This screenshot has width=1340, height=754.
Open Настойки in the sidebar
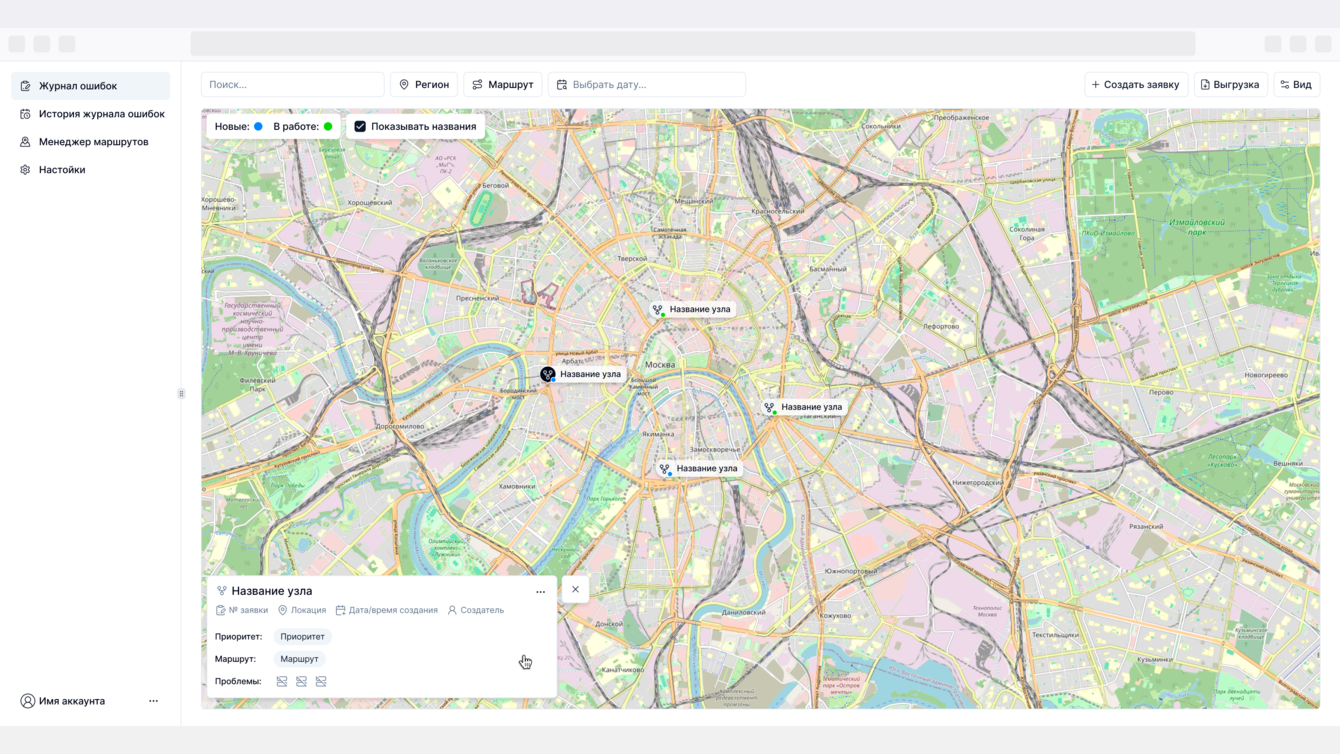point(62,170)
